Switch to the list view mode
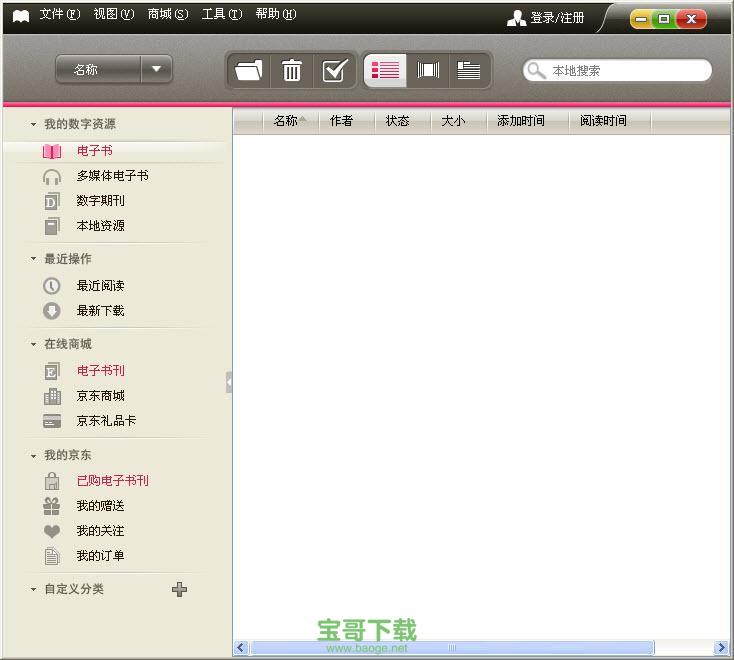 385,70
